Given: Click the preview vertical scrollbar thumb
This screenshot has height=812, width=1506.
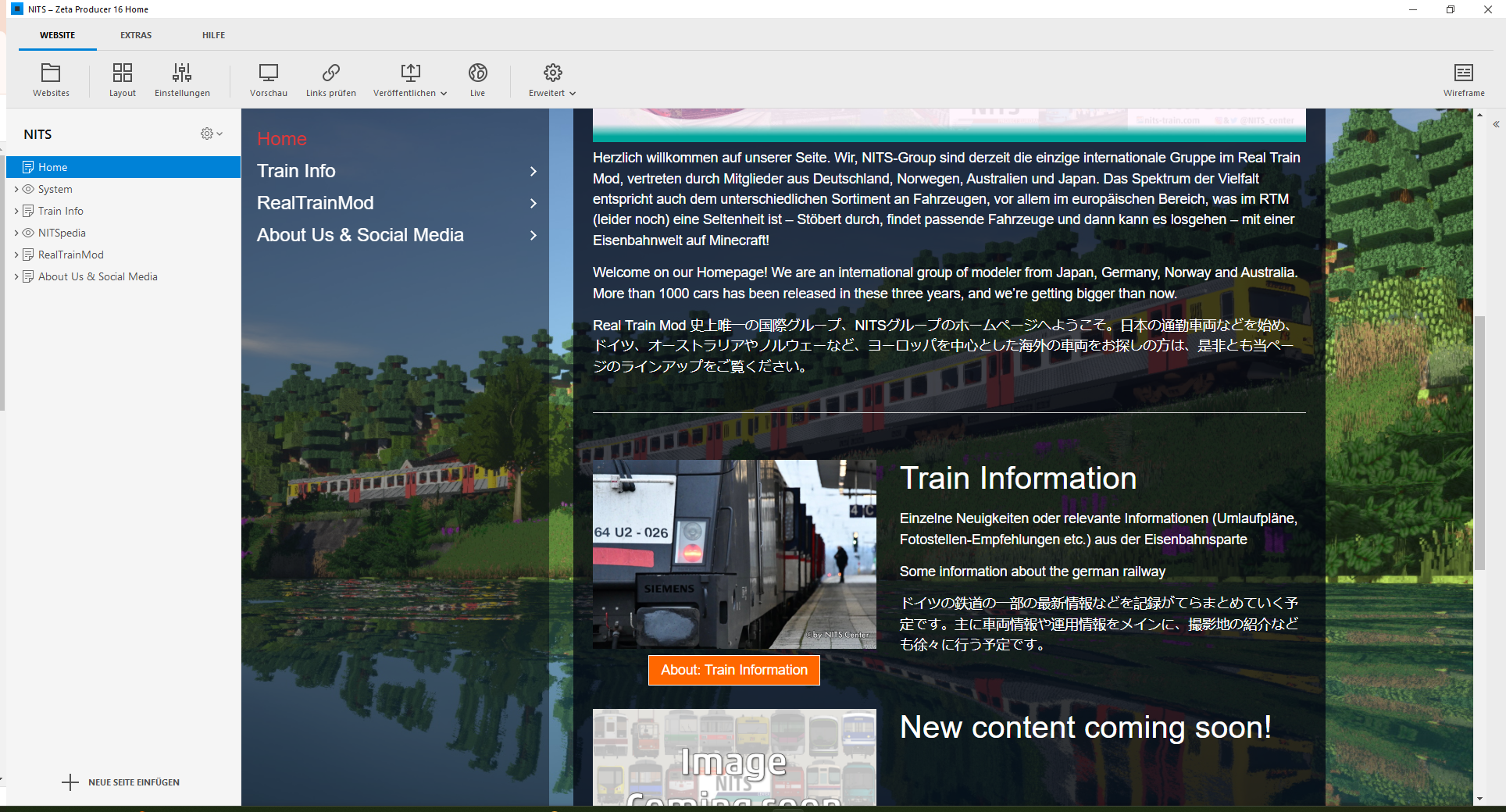Looking at the screenshot, I should point(1479,442).
